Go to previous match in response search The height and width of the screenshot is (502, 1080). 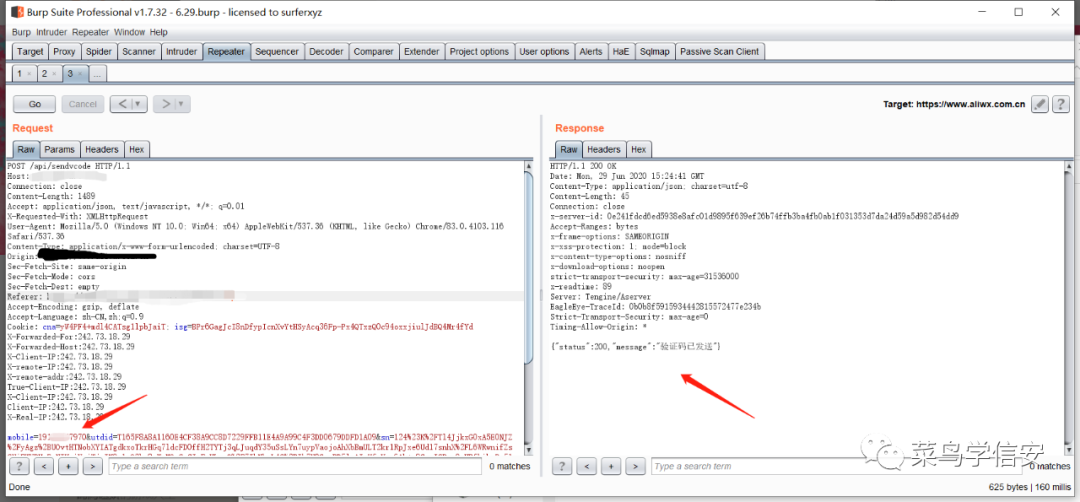[587, 467]
